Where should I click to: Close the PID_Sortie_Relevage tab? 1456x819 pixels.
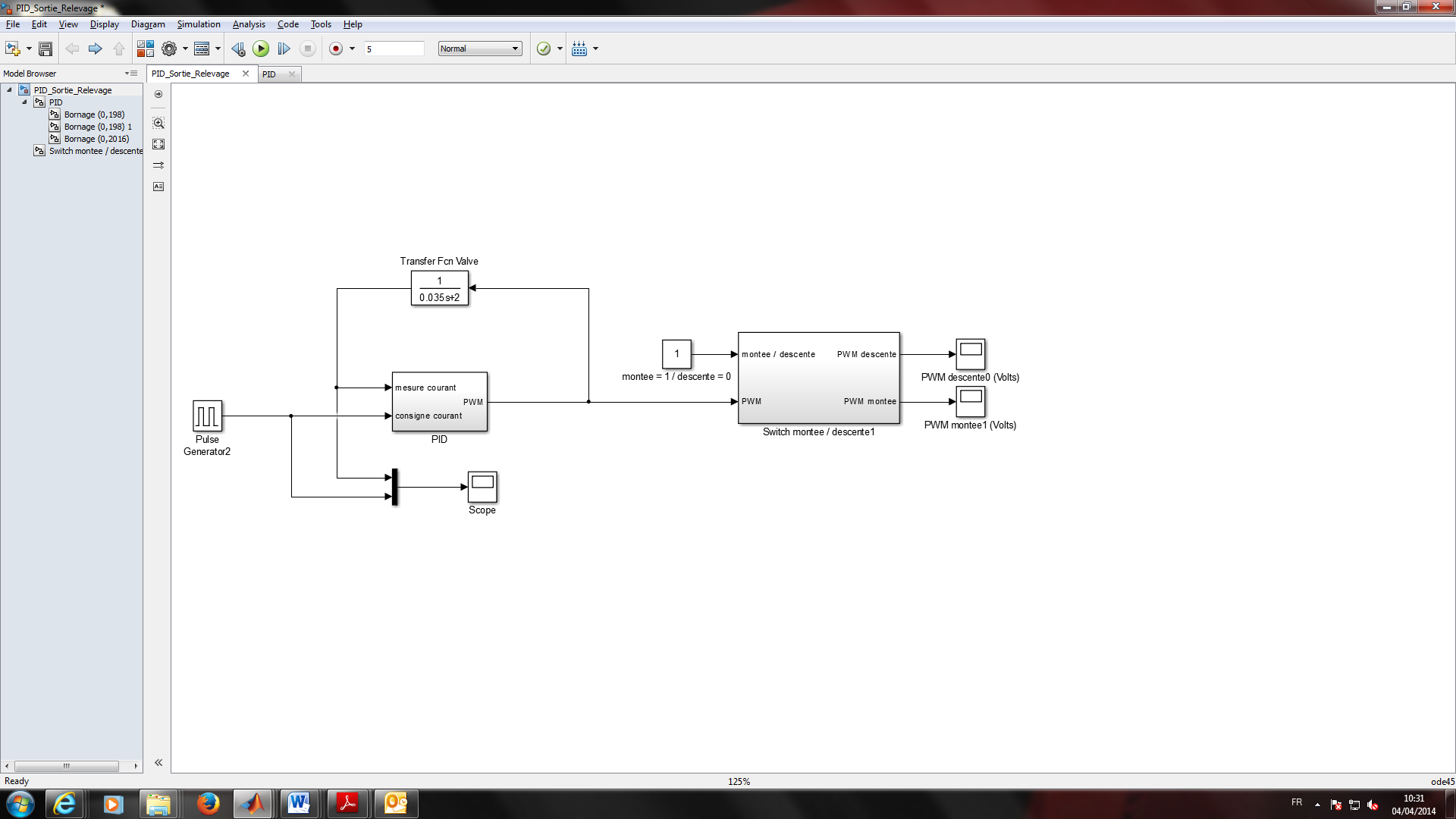coord(246,74)
